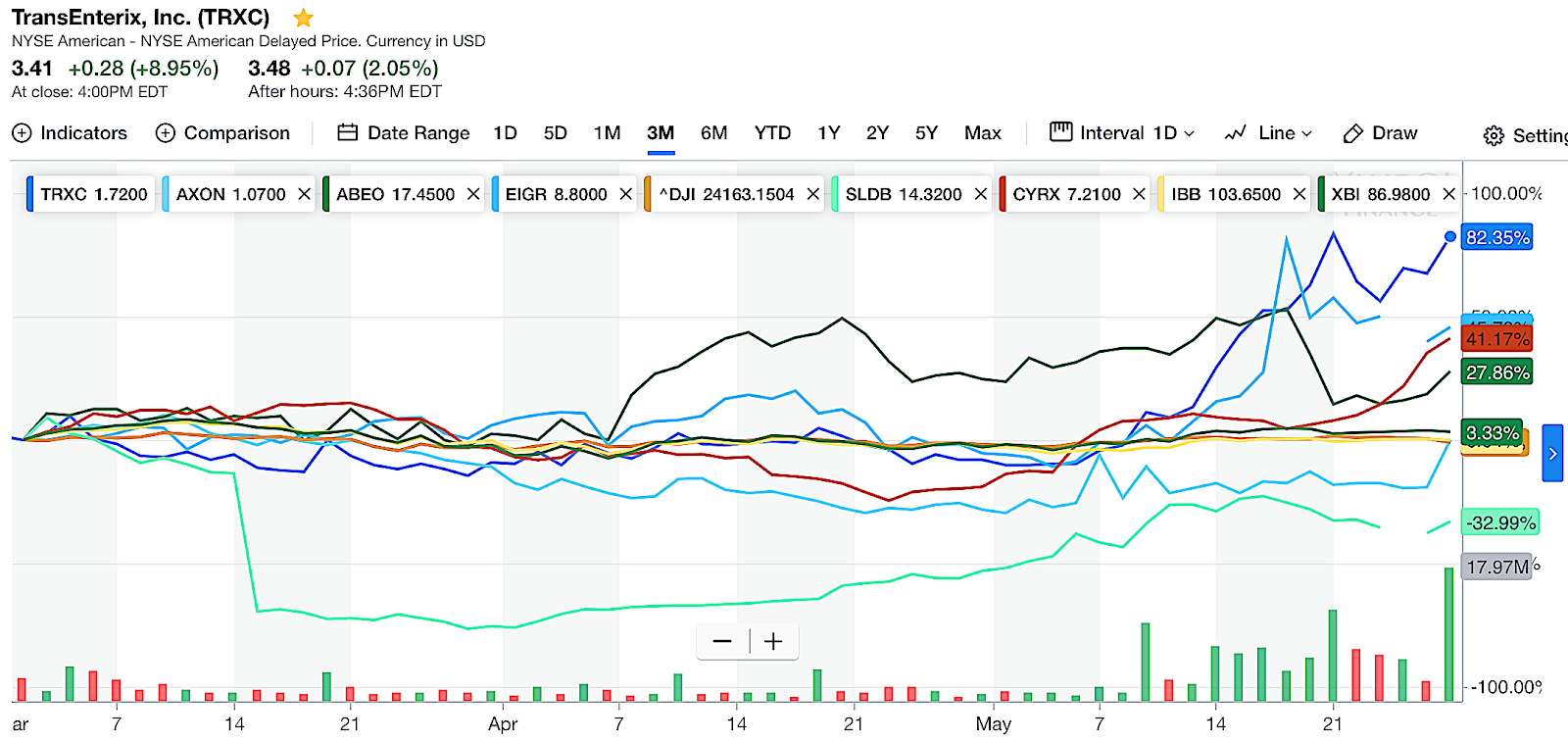Click the last green volume bar

point(1449,634)
